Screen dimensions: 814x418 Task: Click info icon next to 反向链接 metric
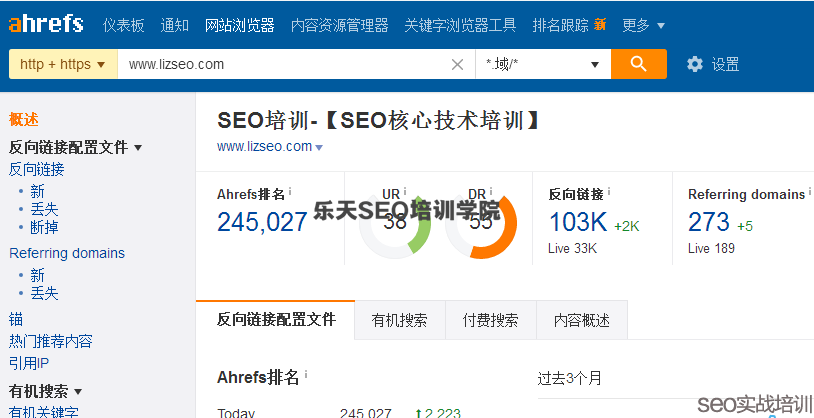[608, 192]
